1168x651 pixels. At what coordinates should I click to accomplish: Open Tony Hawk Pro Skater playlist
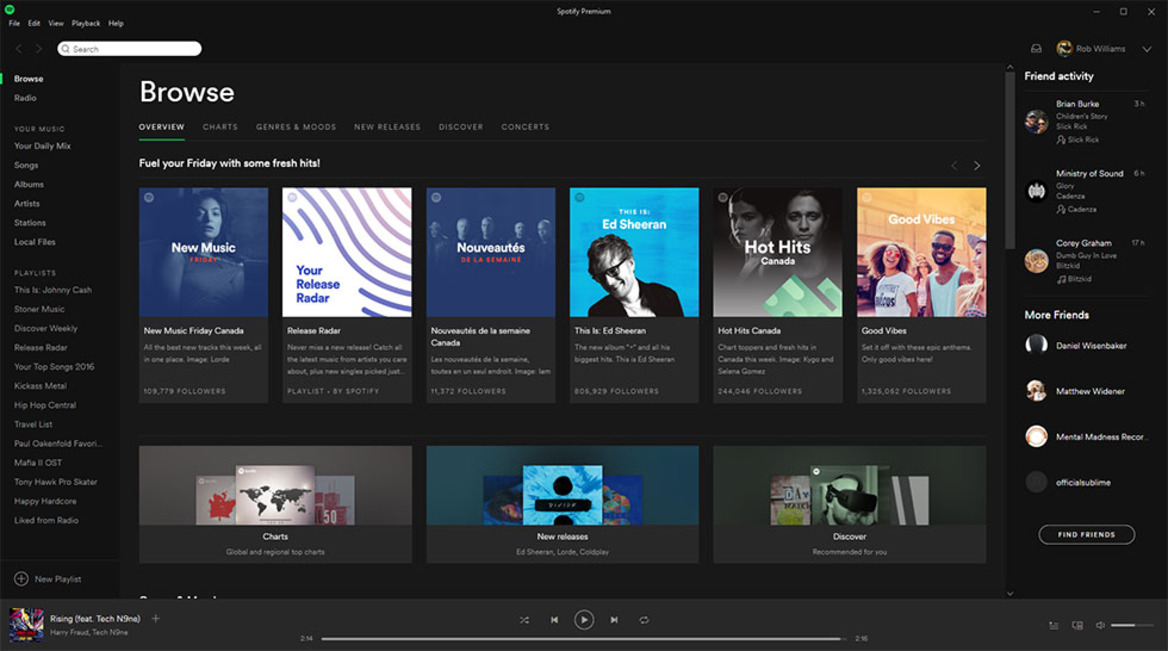(56, 482)
